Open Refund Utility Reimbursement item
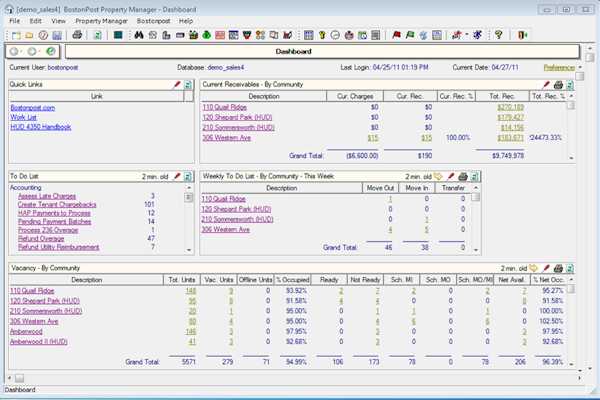The image size is (600, 400). pos(59,247)
